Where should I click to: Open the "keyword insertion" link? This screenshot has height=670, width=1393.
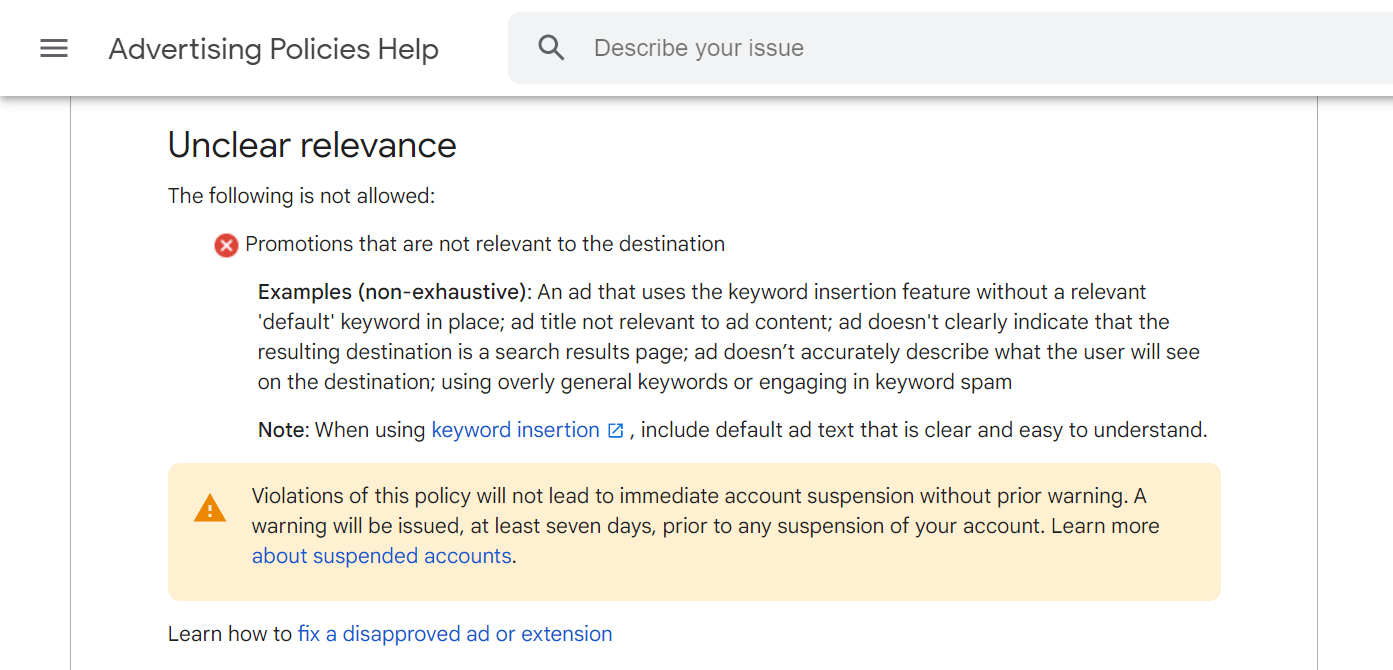(515, 430)
